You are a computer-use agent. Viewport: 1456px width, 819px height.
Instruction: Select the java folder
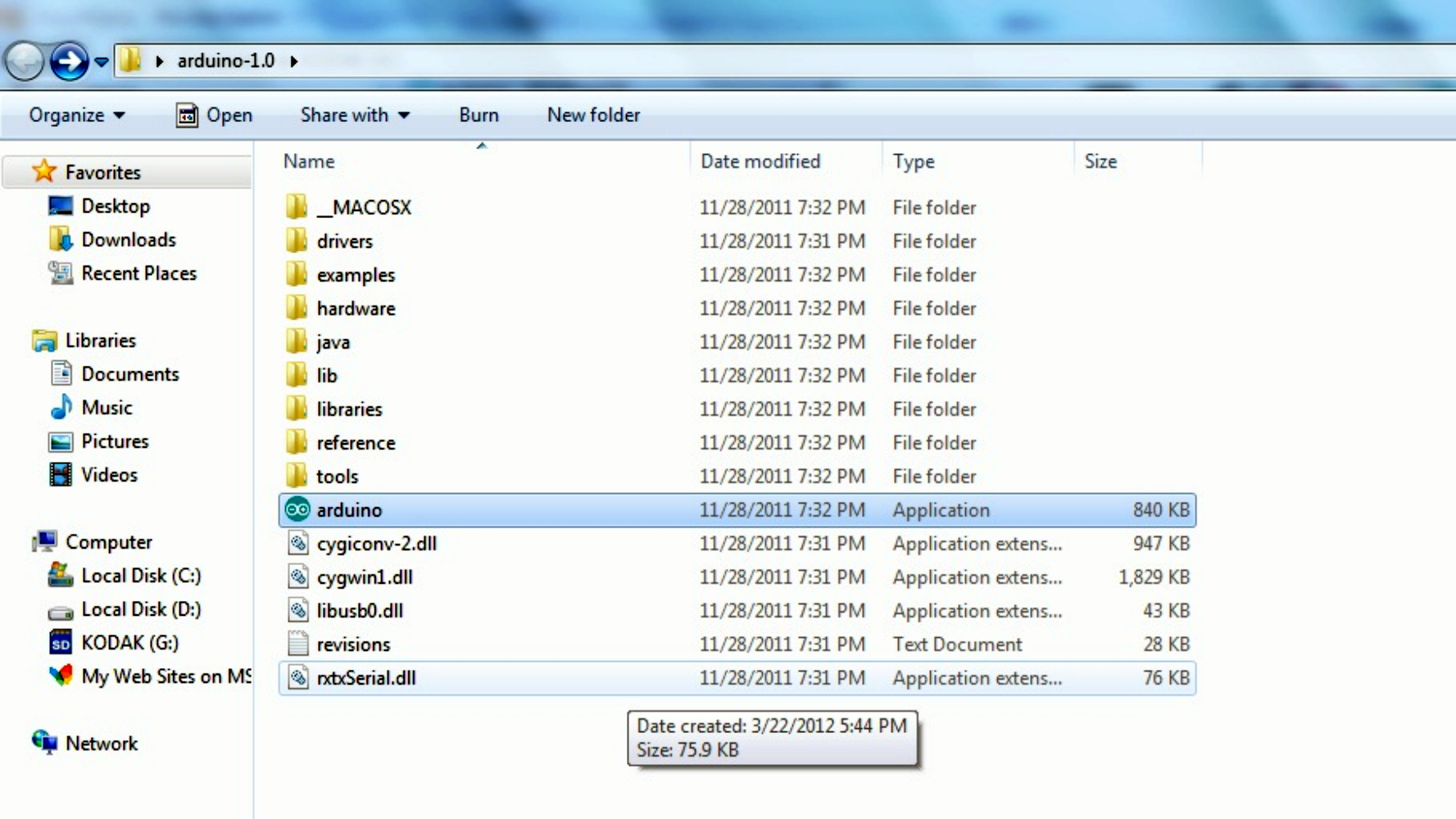[x=737, y=342]
